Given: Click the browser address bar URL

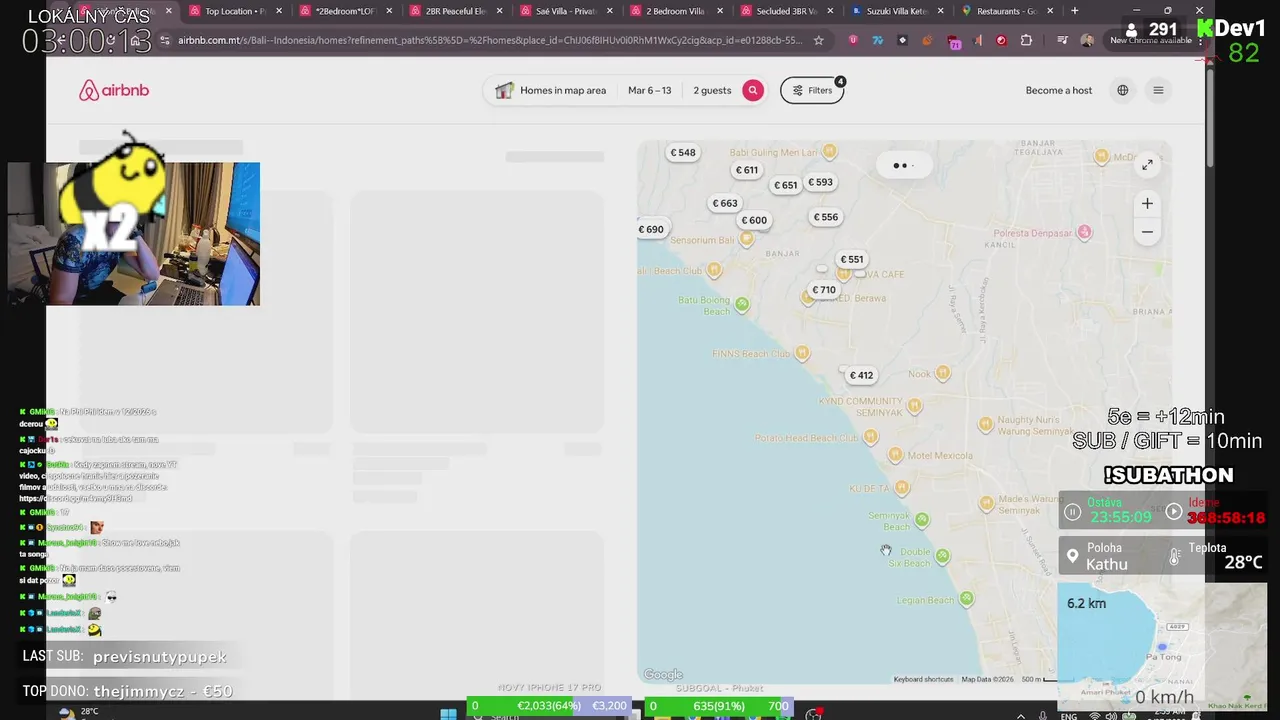Looking at the screenshot, I should point(490,40).
